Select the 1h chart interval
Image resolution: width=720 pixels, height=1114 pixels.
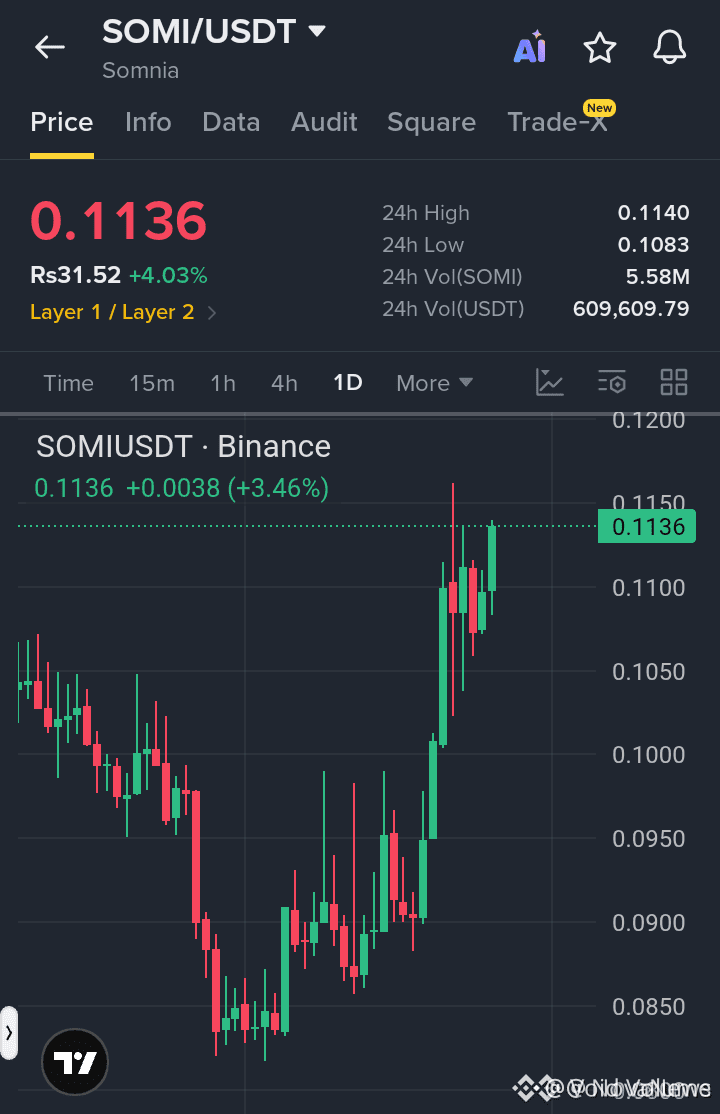[x=223, y=383]
